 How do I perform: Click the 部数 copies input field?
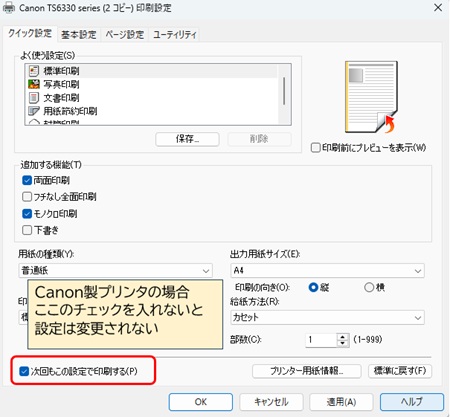coord(321,340)
